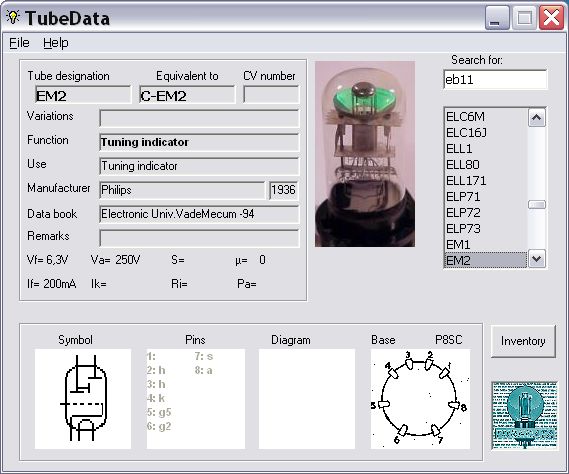Viewport: 569px width, 474px height.
Task: Click the tube list scrollbar thumb
Action: [537, 205]
